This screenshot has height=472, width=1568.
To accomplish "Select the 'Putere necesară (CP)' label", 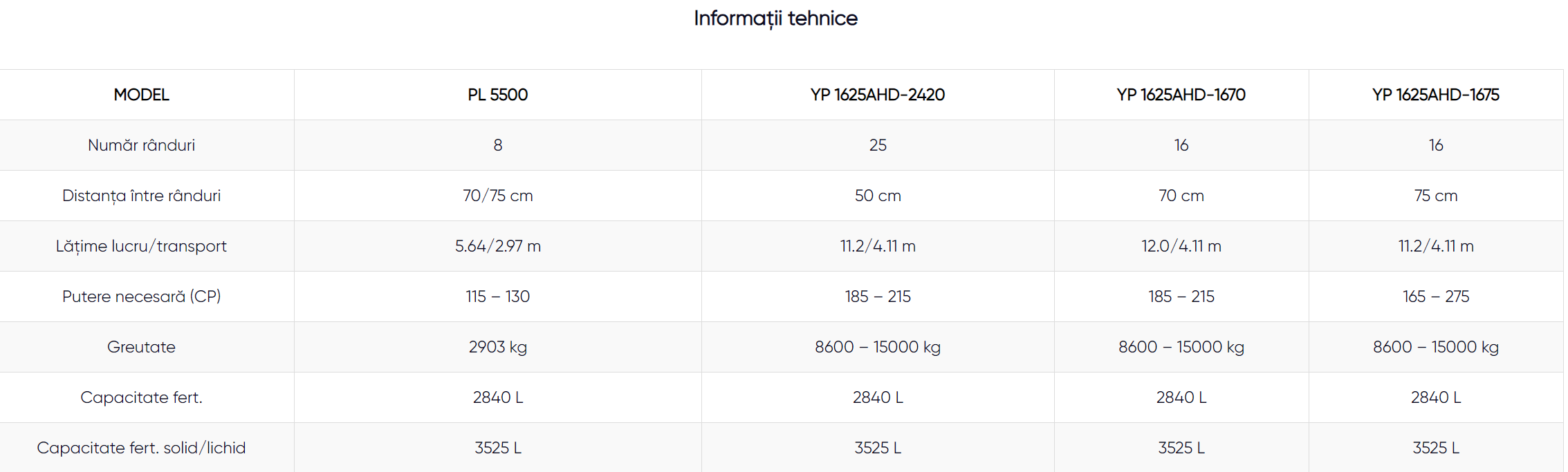I will coord(141,296).
